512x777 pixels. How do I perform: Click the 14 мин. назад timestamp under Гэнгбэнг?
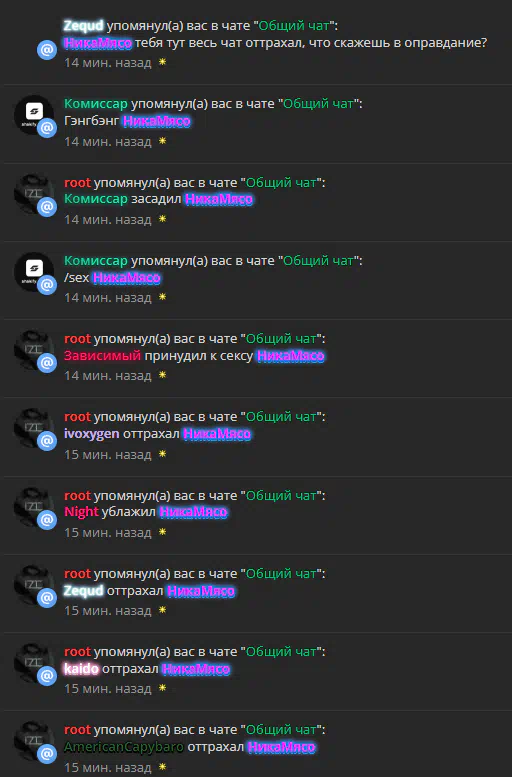click(x=108, y=142)
